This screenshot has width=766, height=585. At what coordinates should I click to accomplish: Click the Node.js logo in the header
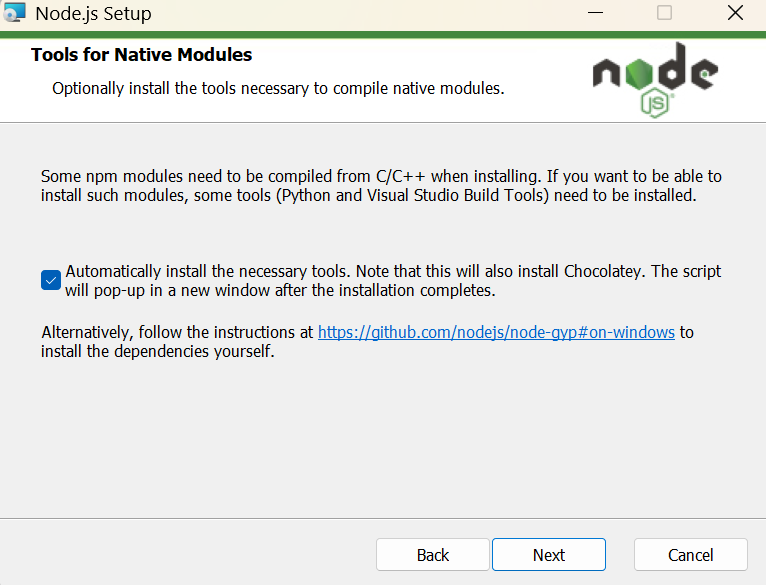point(655,80)
